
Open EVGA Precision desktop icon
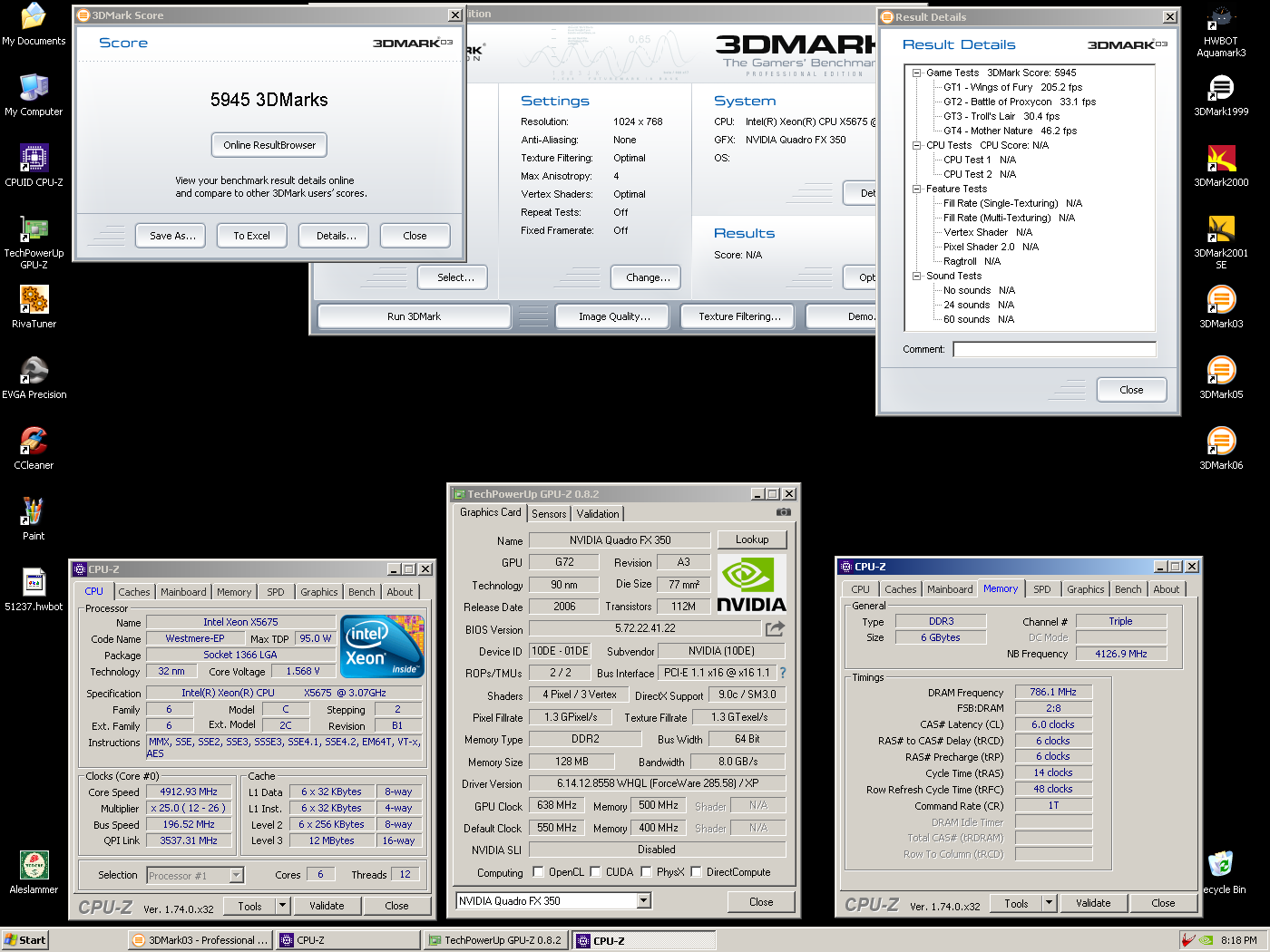pos(34,378)
